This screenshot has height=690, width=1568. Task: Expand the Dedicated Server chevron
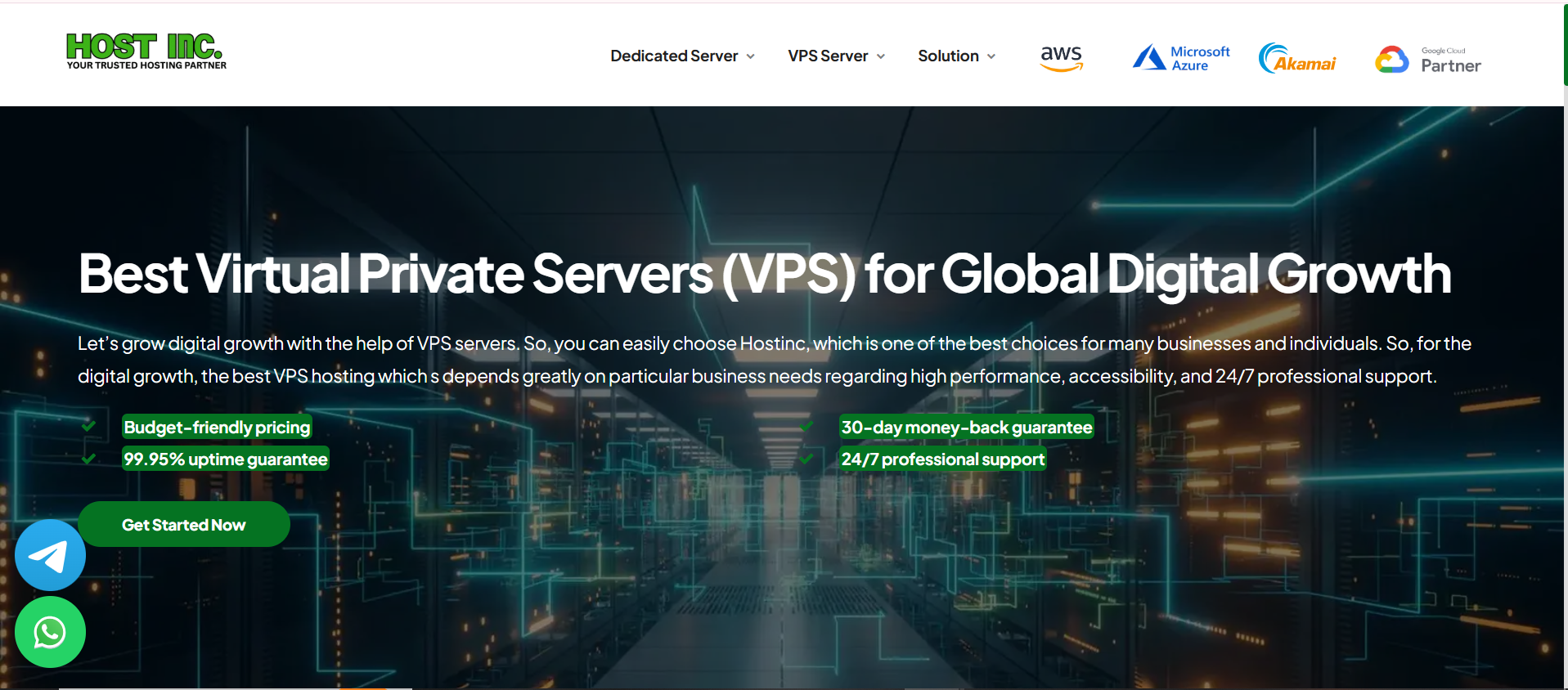[x=750, y=56]
